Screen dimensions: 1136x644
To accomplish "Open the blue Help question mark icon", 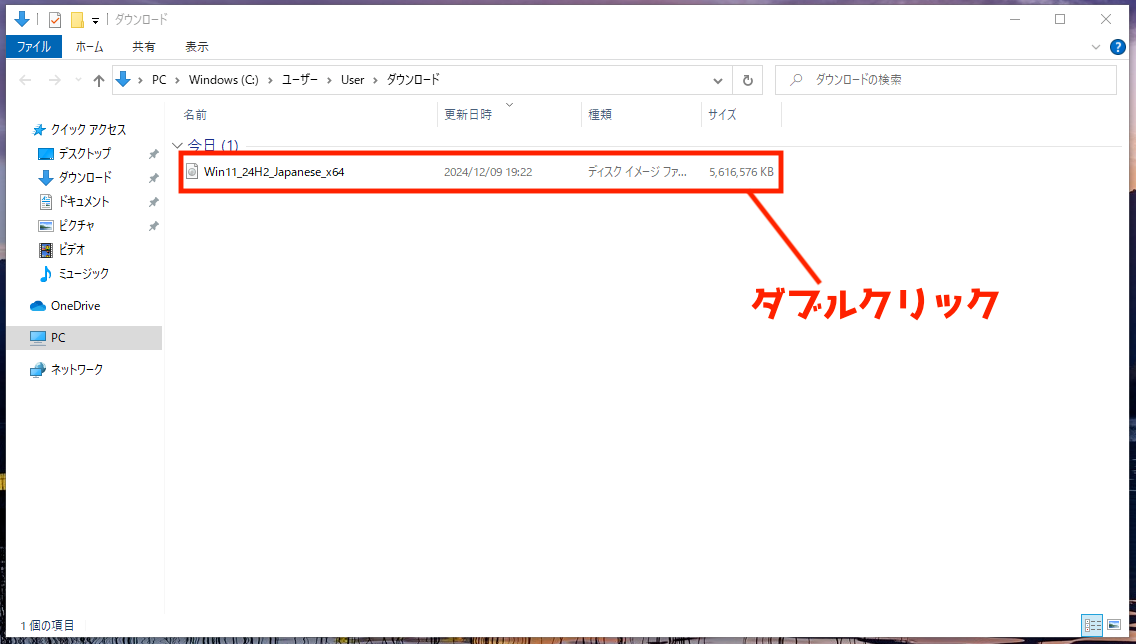I will pos(1117,47).
